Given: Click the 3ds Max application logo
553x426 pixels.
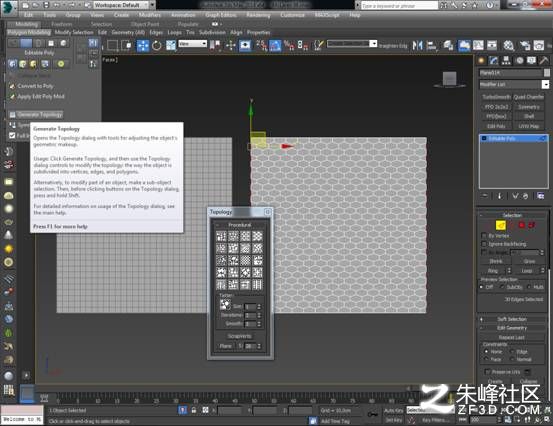Looking at the screenshot, I should pyautogui.click(x=8, y=8).
